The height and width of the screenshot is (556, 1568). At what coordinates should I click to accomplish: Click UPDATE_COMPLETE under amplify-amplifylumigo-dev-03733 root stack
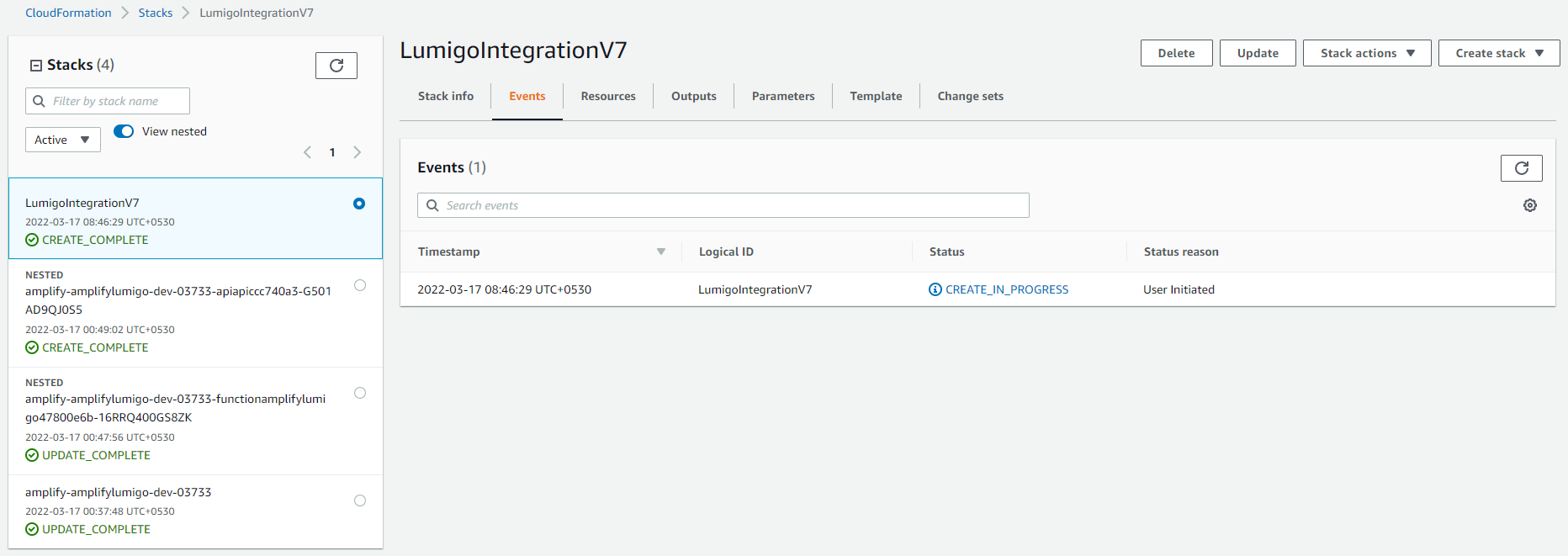(x=96, y=529)
